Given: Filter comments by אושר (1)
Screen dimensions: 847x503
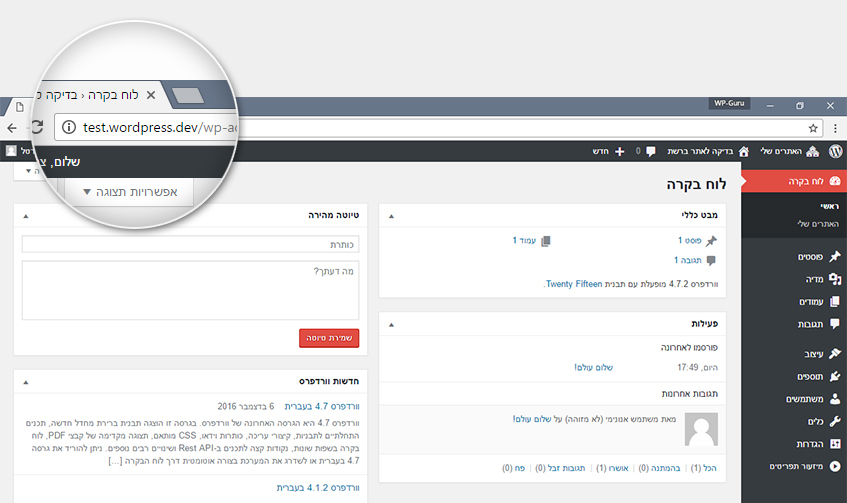Looking at the screenshot, I should 613,468.
